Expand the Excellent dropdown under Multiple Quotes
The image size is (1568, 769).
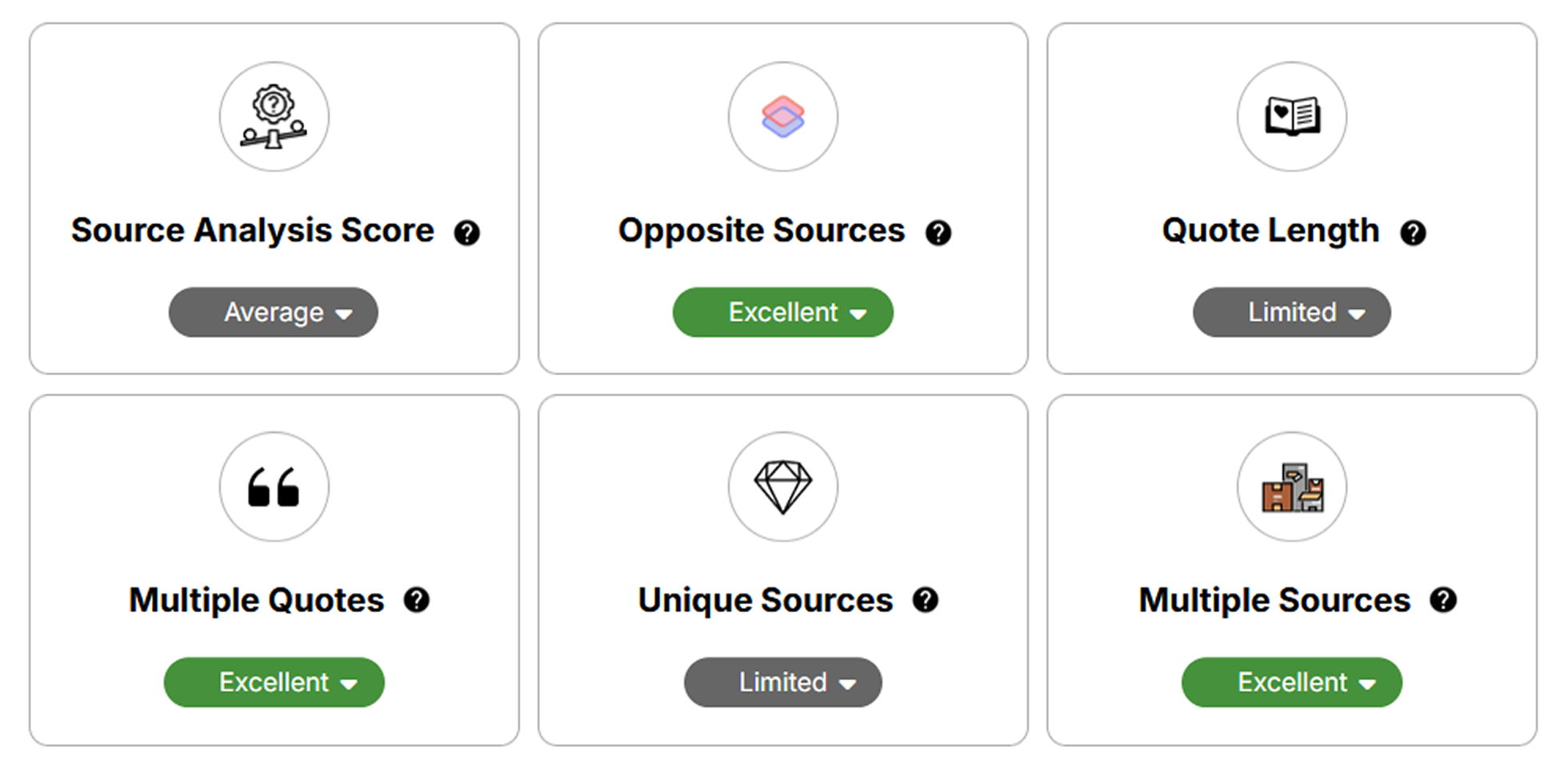(274, 683)
